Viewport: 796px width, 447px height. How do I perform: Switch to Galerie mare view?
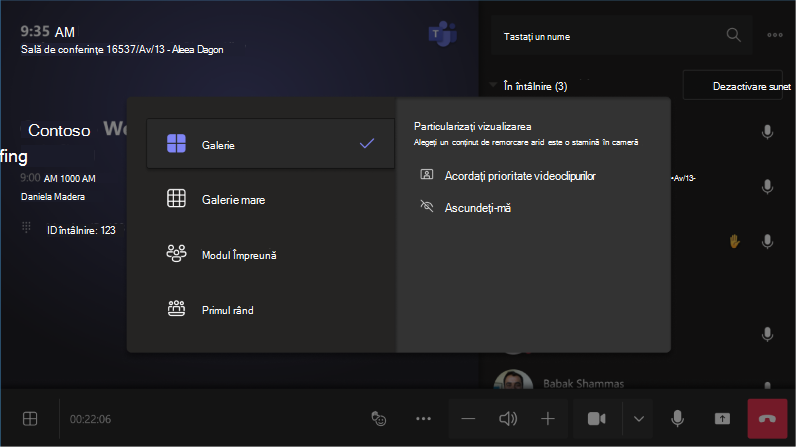tap(270, 199)
